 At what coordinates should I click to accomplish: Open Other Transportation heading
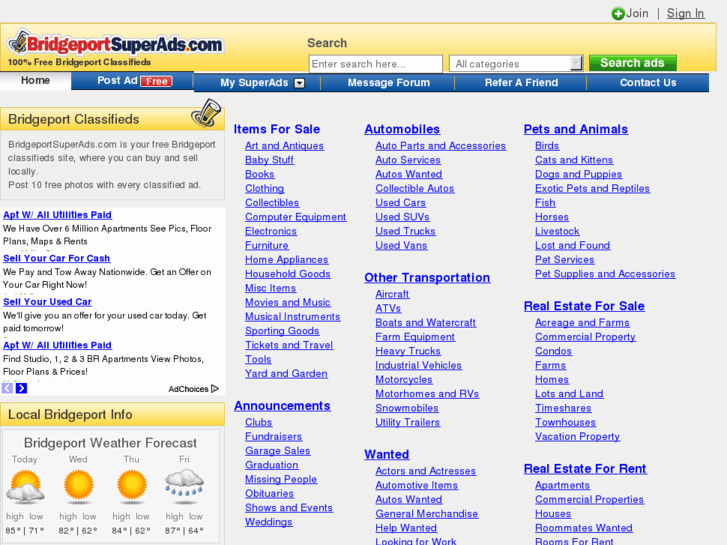[x=427, y=277]
